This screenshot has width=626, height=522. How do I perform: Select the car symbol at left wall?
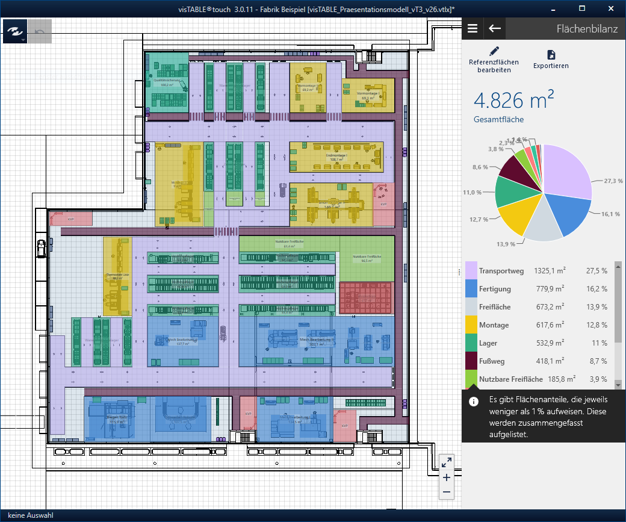tap(40, 248)
